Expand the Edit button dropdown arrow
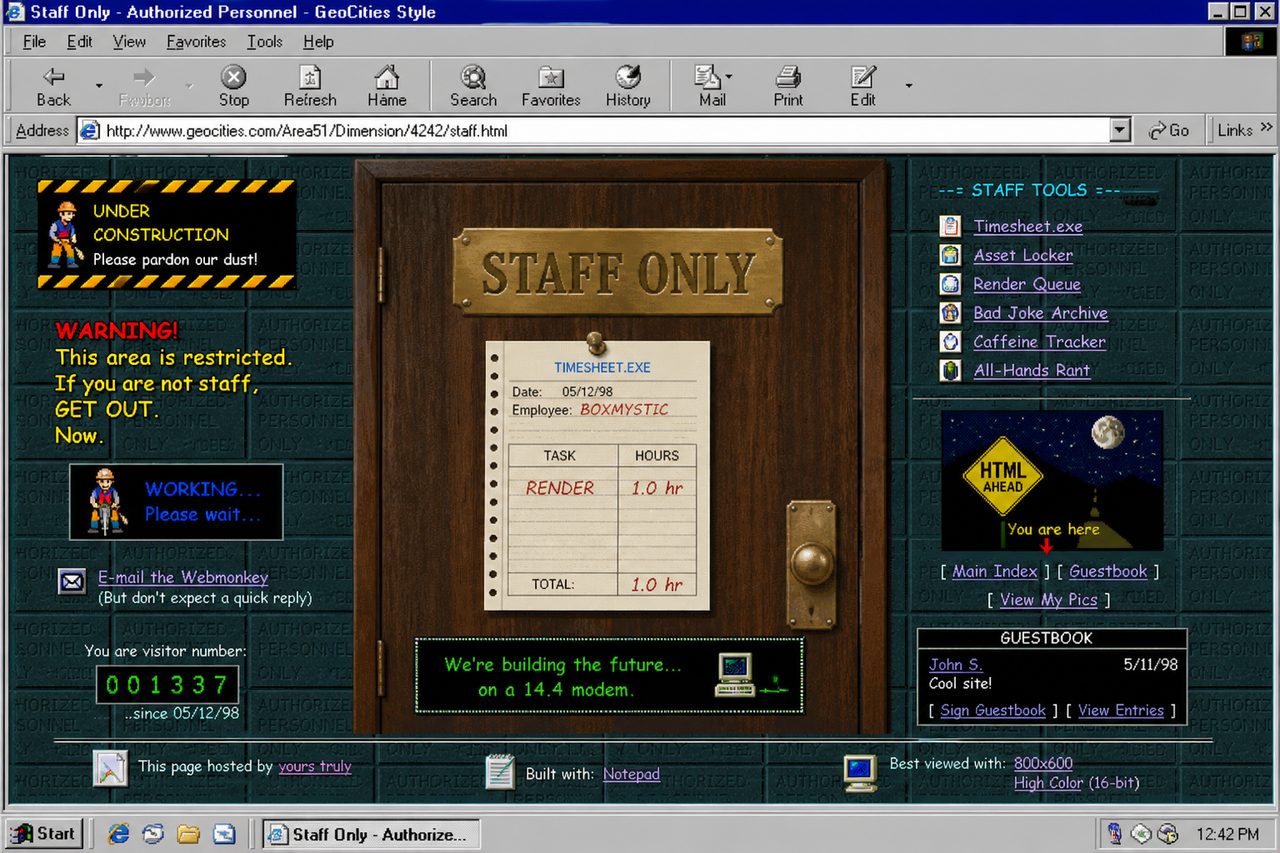The height and width of the screenshot is (853, 1280). (908, 86)
